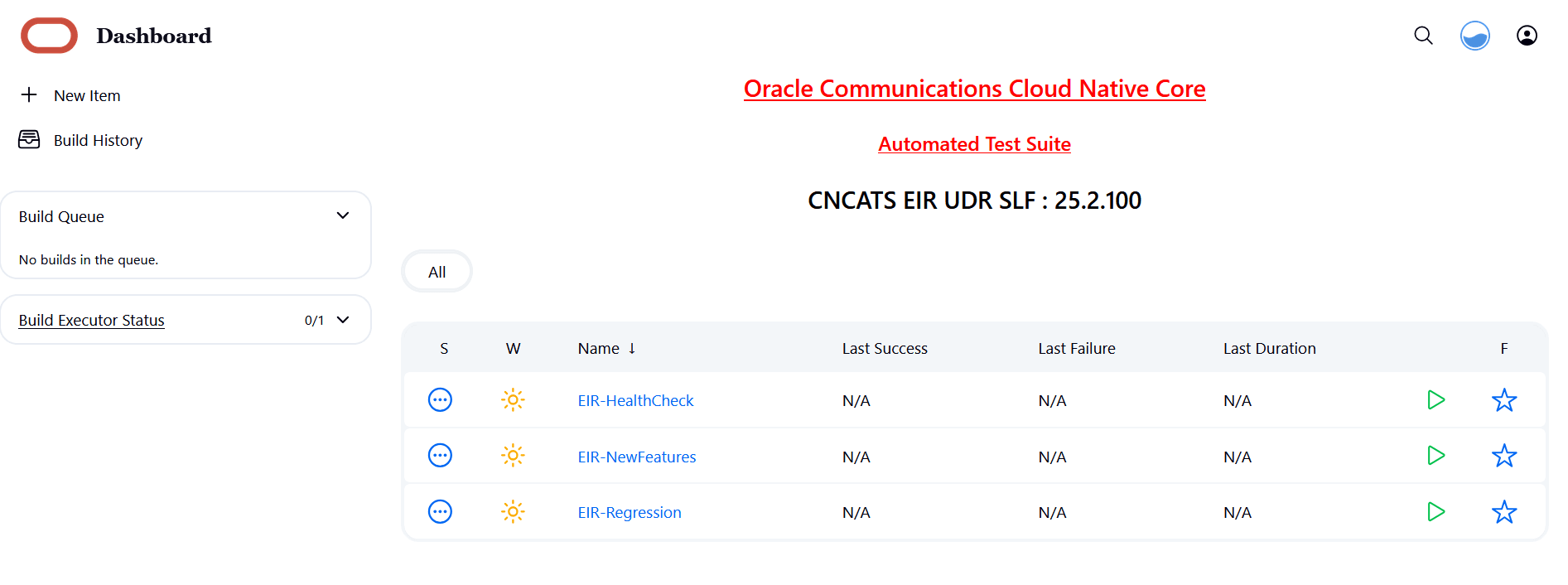
Task: Sort by the W weather column
Action: tap(514, 349)
